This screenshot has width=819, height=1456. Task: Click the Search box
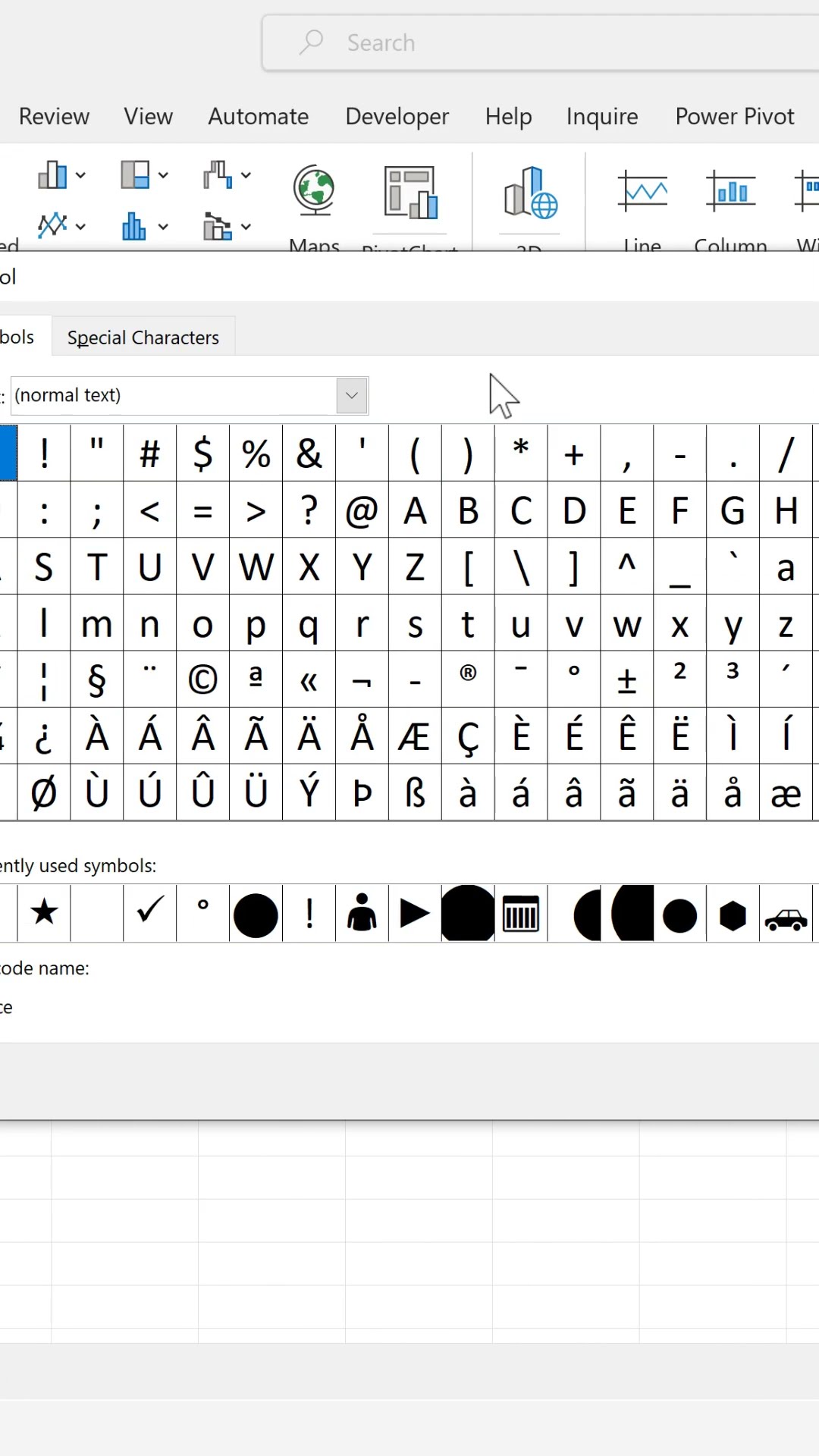pos(540,42)
